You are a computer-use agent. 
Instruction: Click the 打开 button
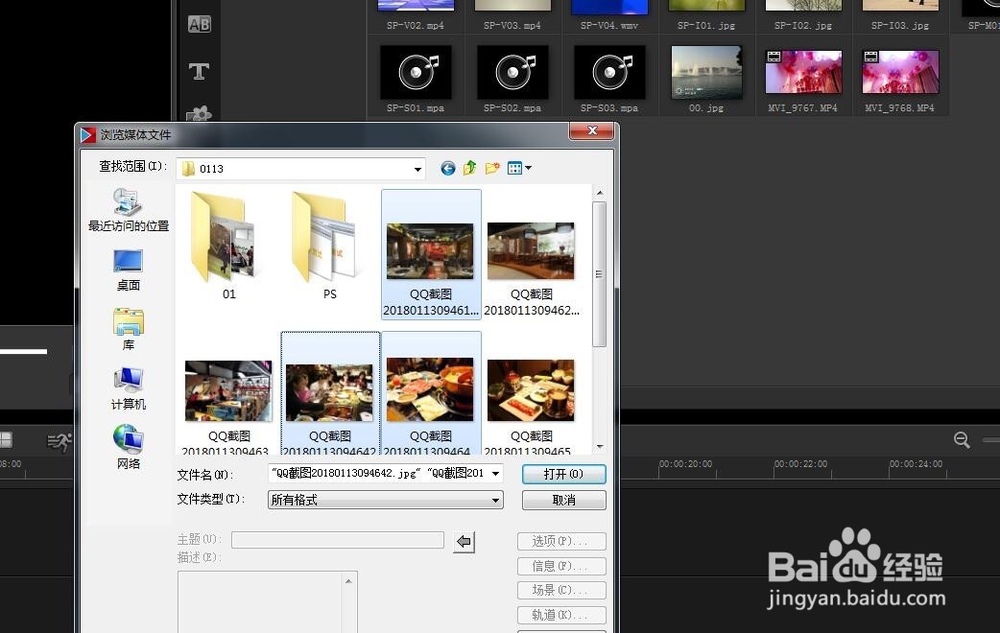pos(564,474)
